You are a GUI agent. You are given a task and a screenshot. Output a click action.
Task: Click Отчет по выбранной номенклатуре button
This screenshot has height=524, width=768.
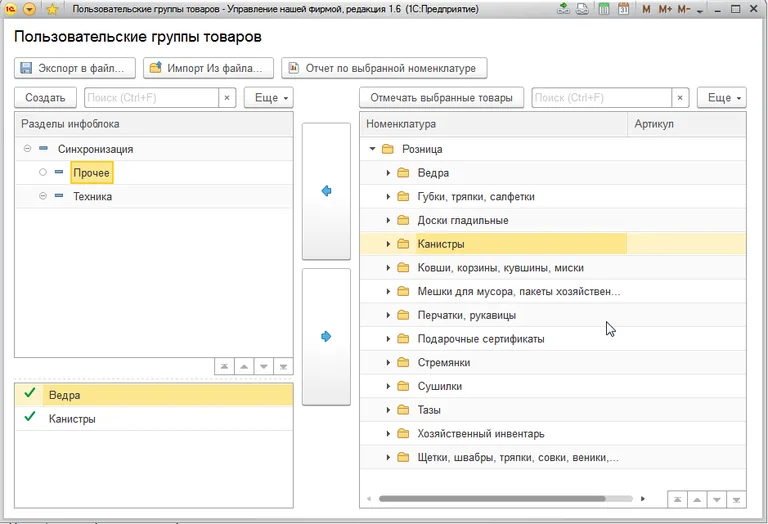(x=385, y=68)
